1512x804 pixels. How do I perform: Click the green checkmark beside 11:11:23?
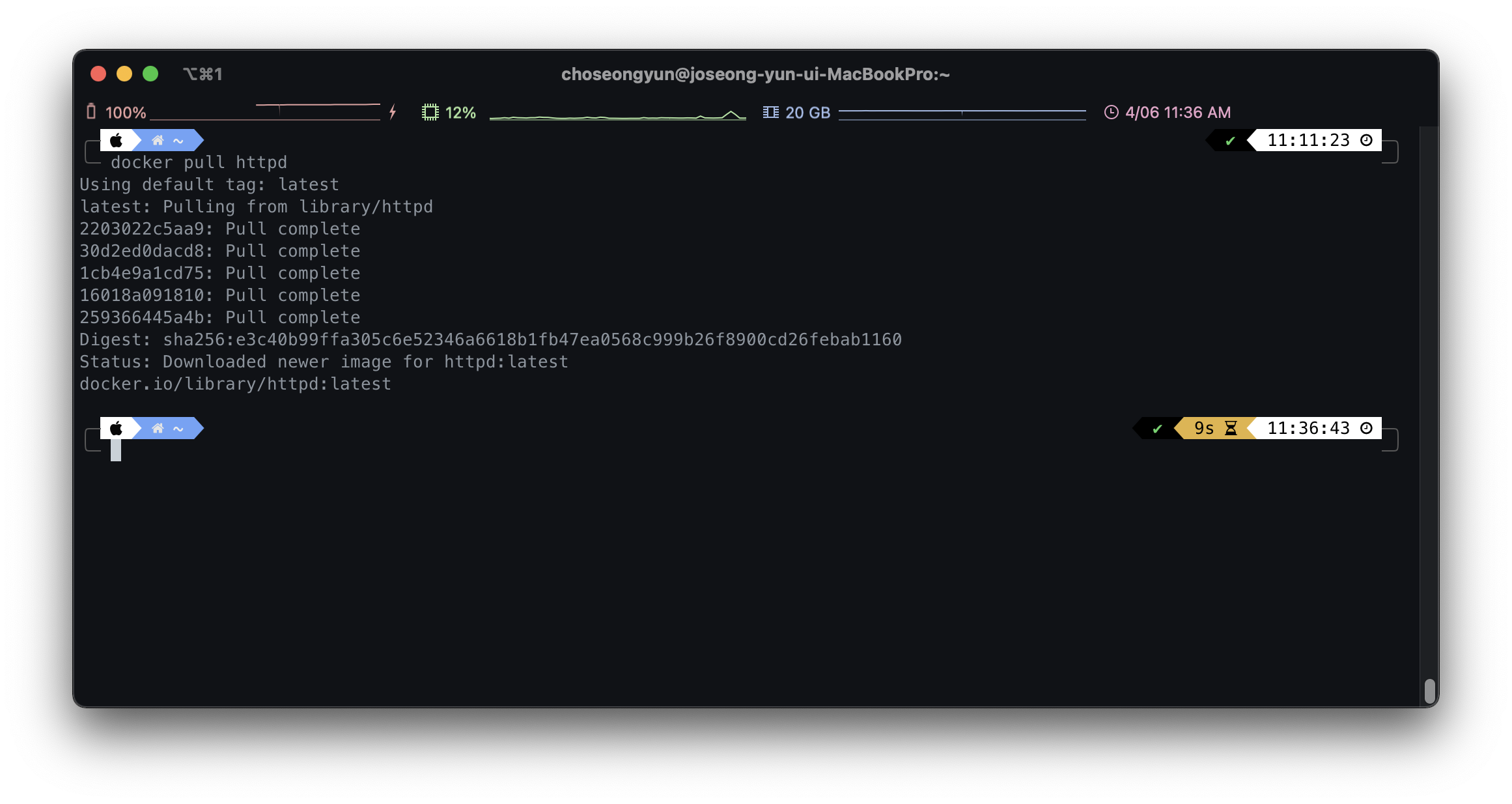(x=1230, y=141)
